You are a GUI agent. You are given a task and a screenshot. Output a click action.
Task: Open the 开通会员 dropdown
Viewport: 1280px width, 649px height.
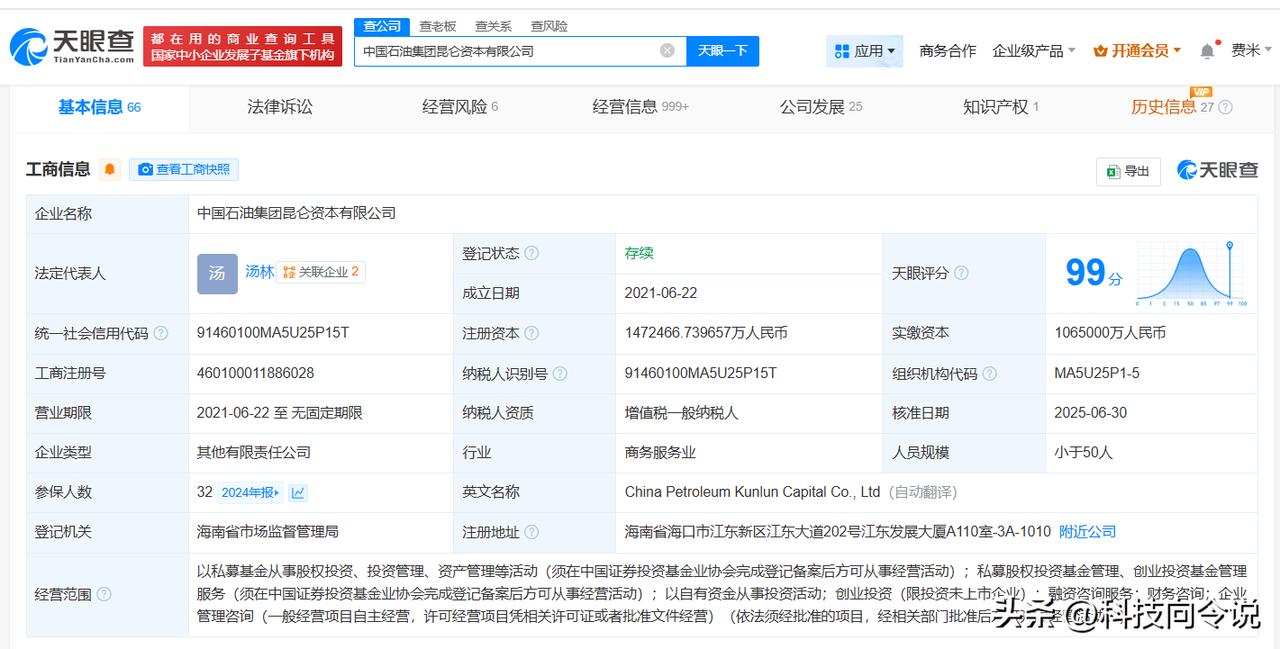[x=1138, y=51]
